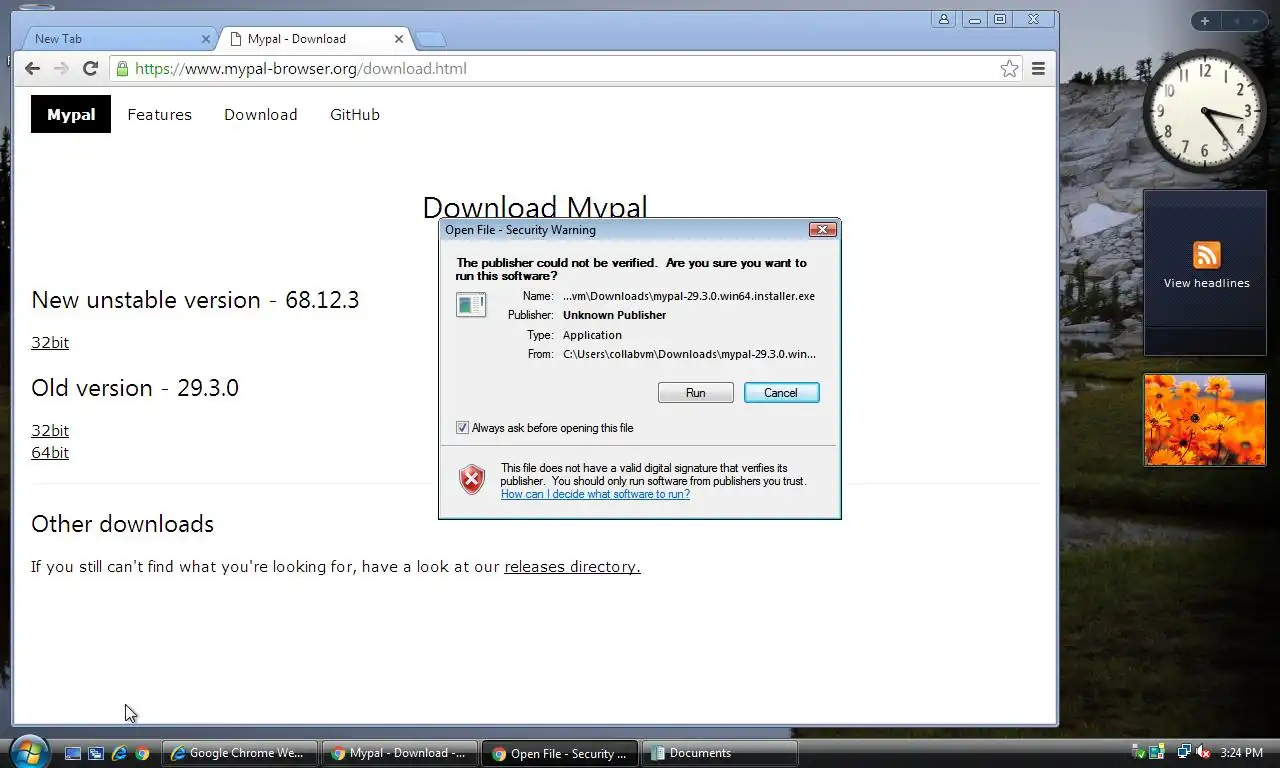Add a gadget with the sidebar plus button
Viewport: 1280px width, 768px height.
[1205, 21]
